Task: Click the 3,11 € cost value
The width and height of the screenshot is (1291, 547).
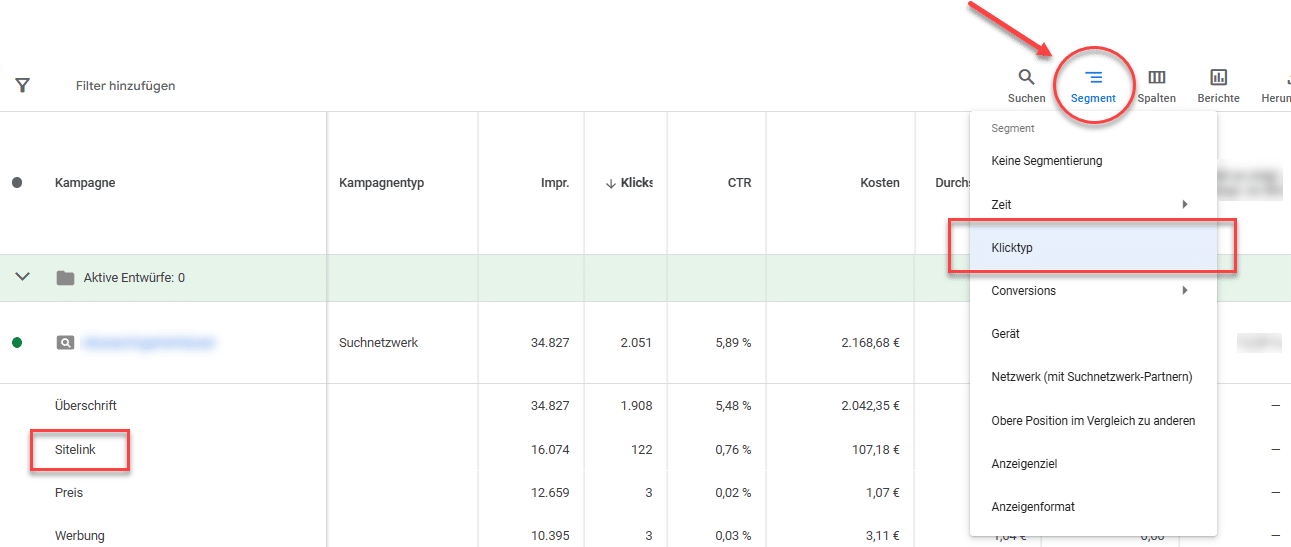Action: pos(884,536)
